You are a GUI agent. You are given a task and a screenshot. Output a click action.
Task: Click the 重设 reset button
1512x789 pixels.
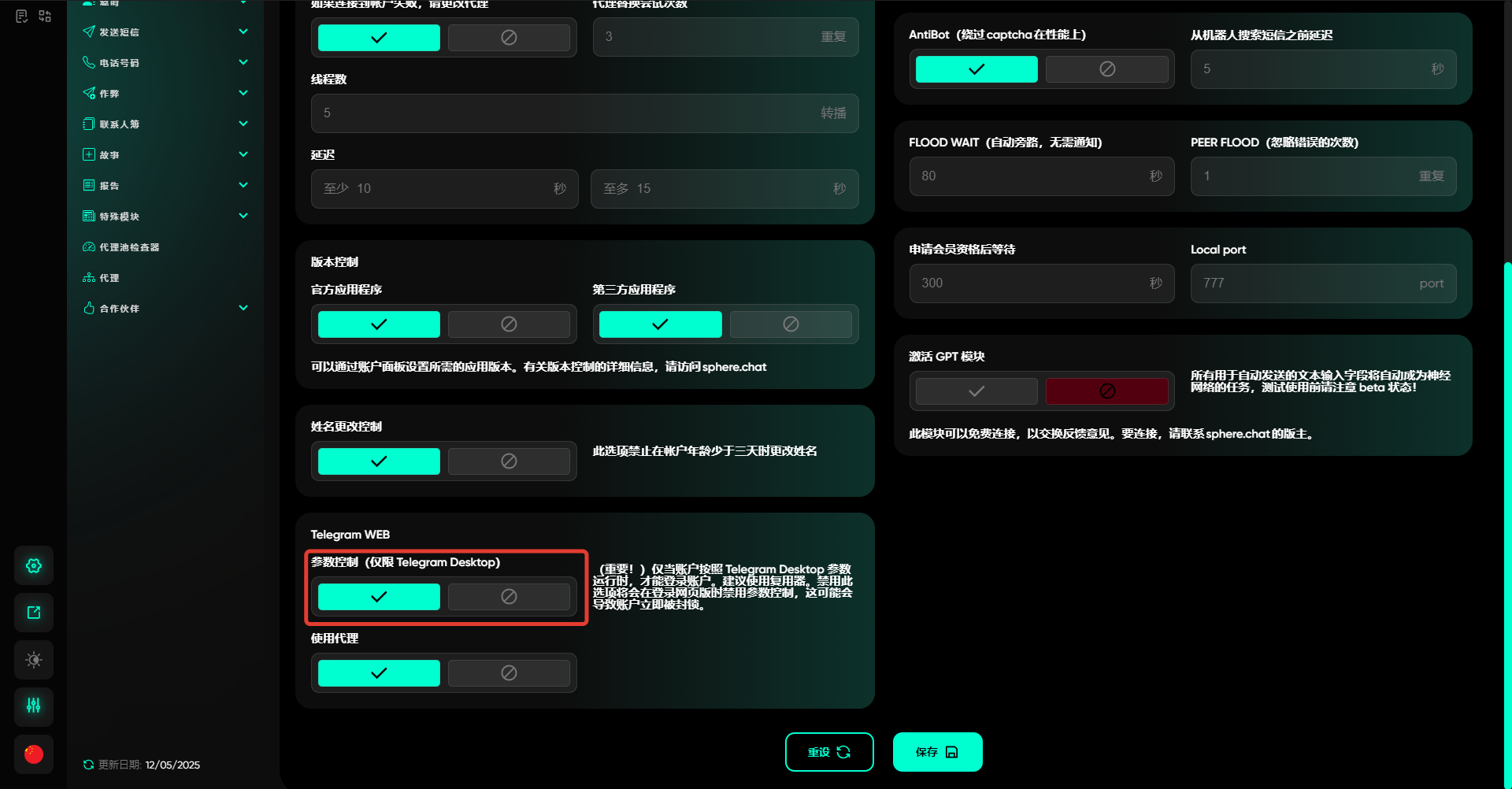(829, 752)
